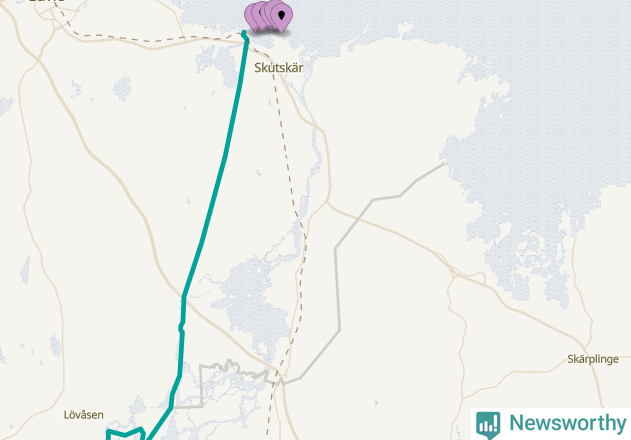Viewport: 631px width, 440px height.
Task: Click the Skärplinge place label
Action: coord(593,359)
